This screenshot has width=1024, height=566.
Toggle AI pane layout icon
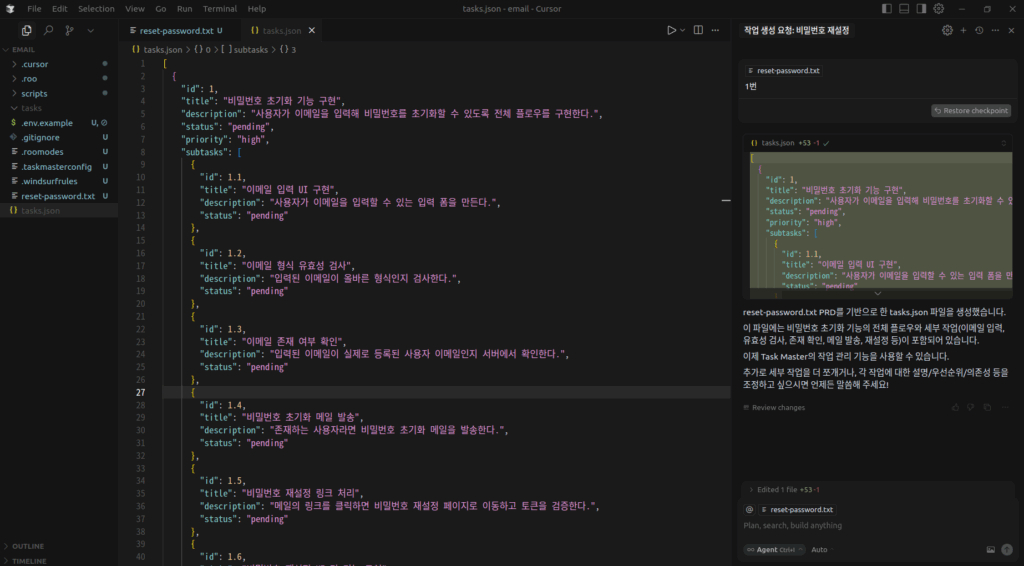[921, 8]
